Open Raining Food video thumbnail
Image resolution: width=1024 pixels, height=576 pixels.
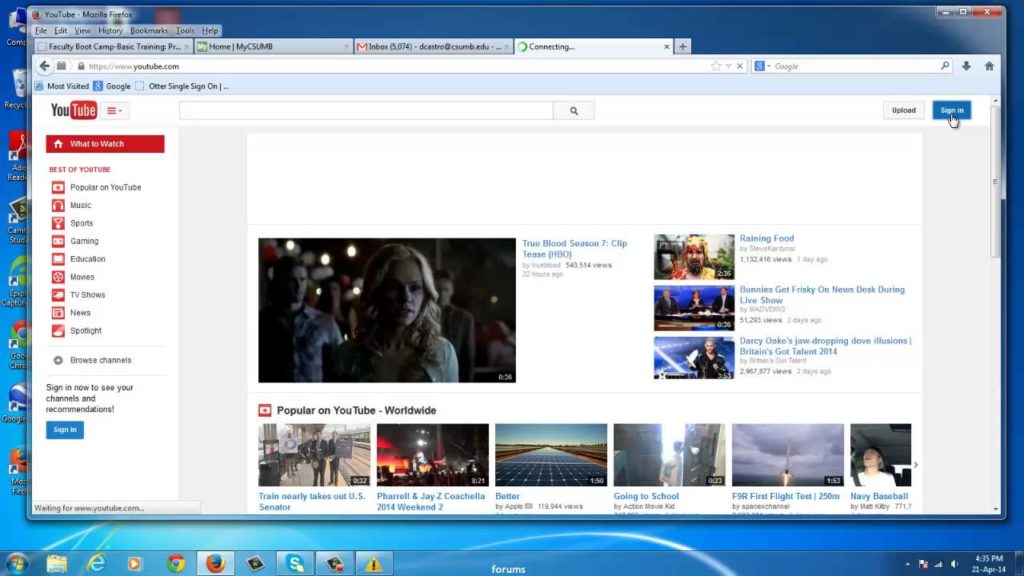tap(694, 257)
